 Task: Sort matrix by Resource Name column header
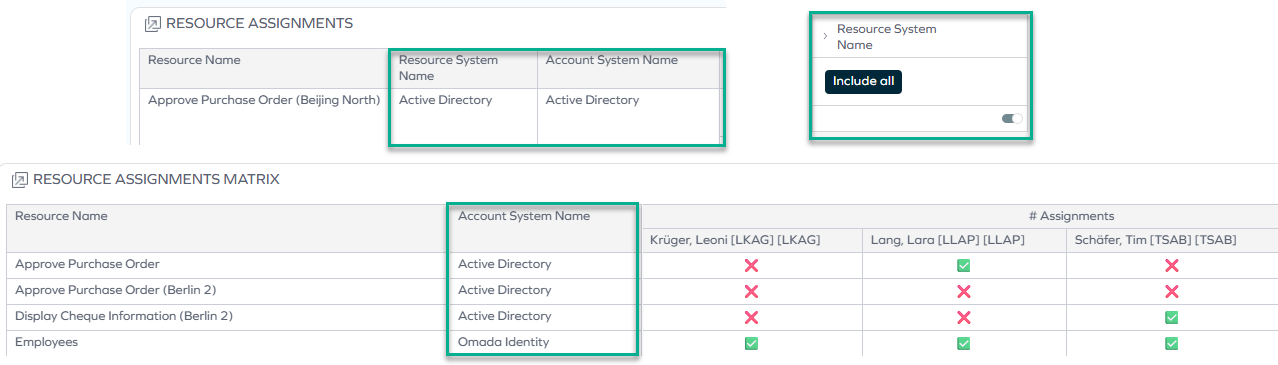[61, 216]
